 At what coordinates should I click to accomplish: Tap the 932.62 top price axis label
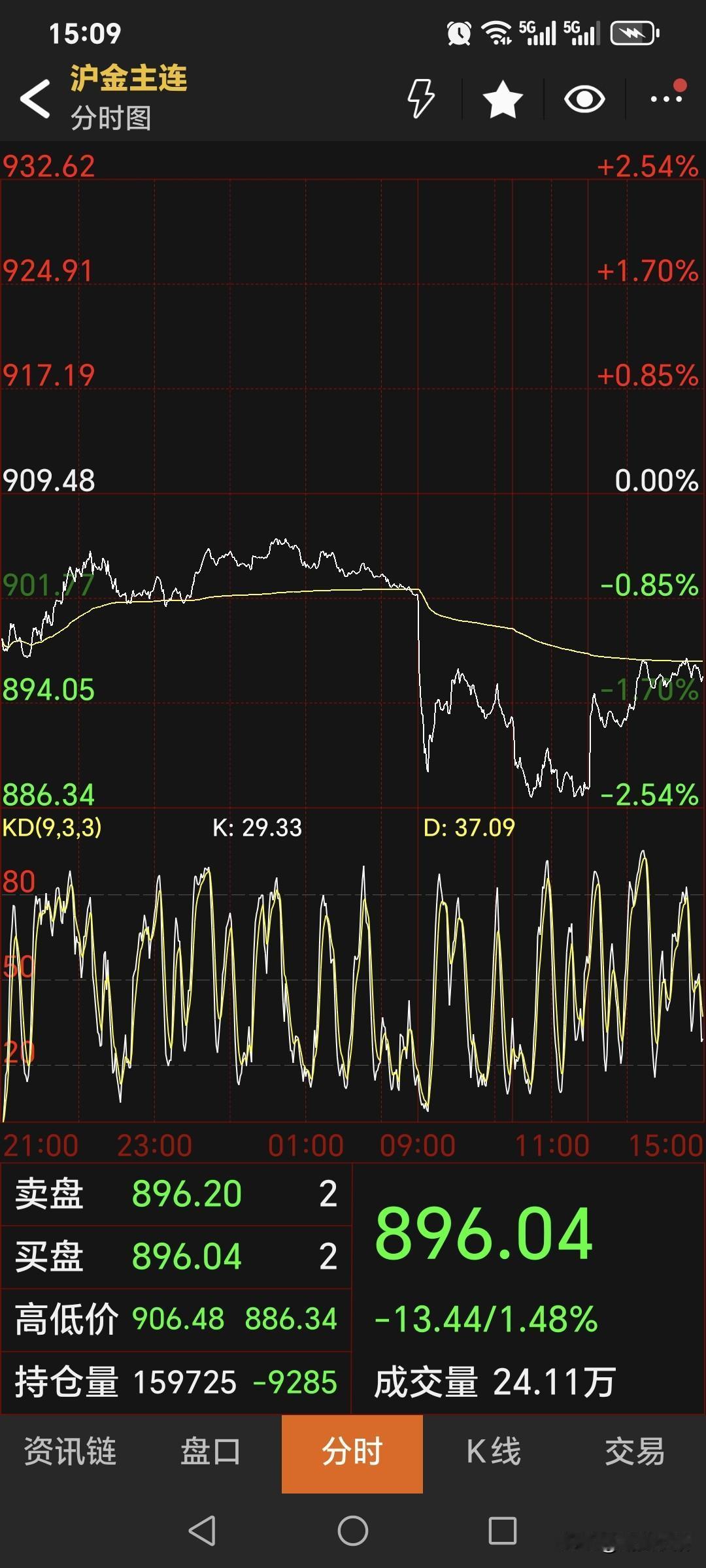tap(49, 166)
